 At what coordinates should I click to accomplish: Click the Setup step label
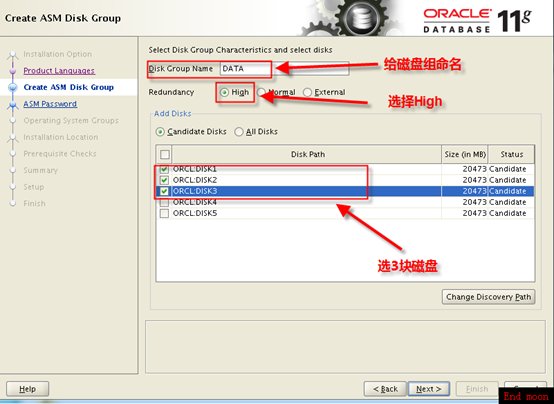[34, 187]
